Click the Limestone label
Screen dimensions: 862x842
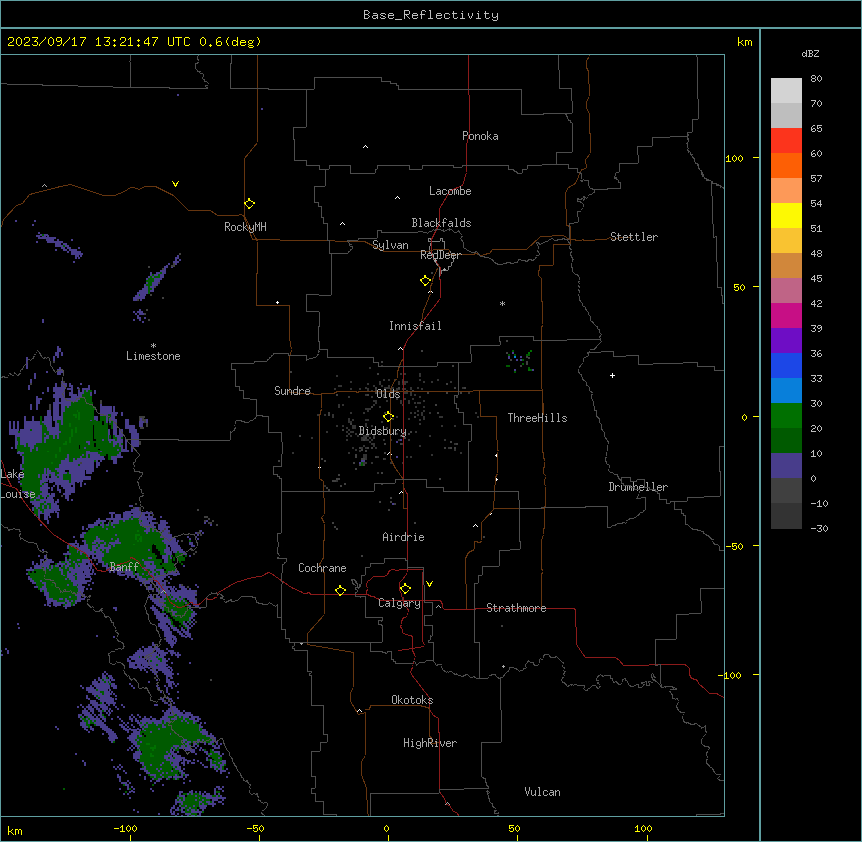(153, 356)
